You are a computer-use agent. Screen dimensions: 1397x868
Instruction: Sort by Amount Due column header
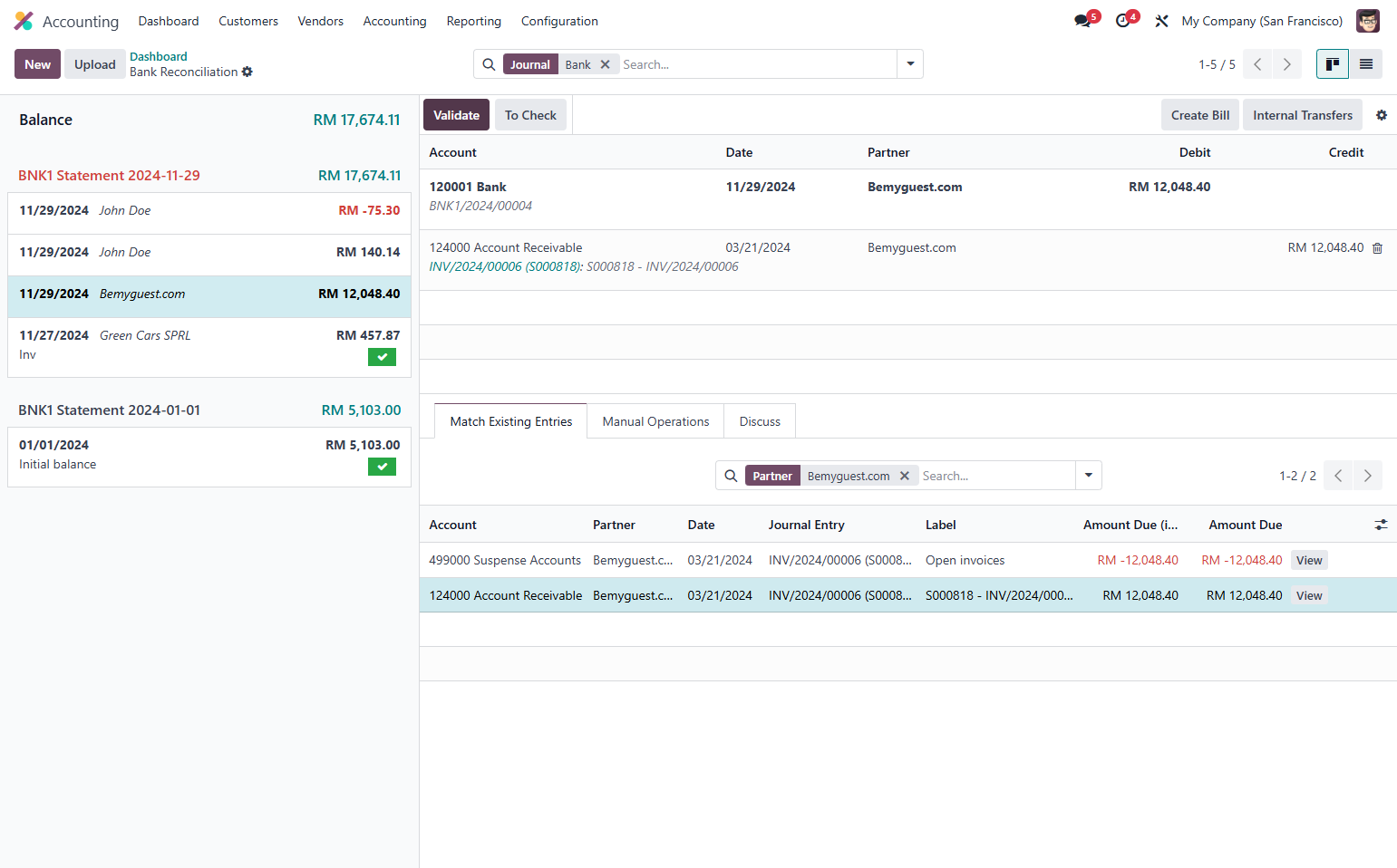click(x=1245, y=525)
